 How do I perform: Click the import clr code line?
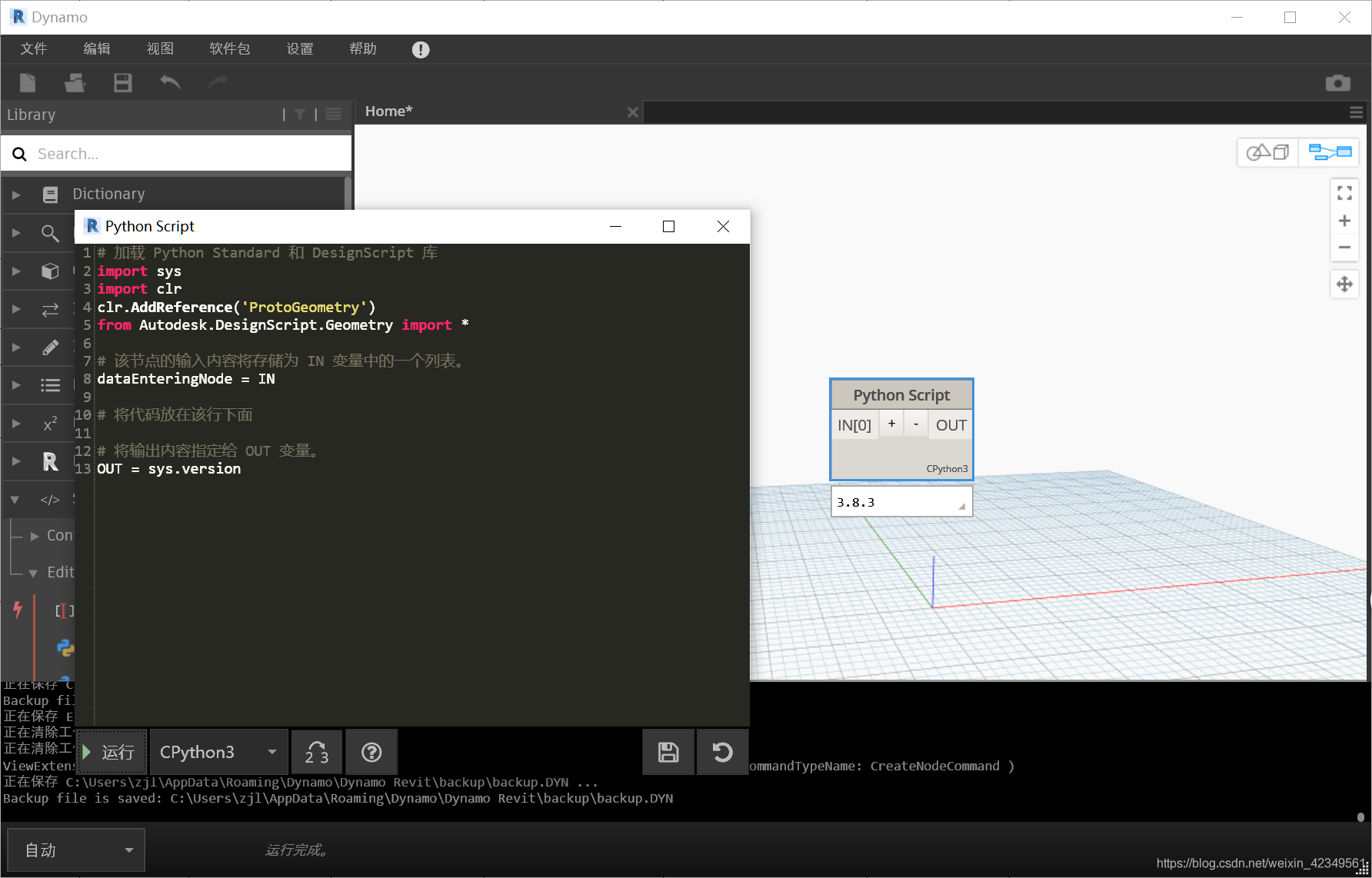[x=139, y=289]
